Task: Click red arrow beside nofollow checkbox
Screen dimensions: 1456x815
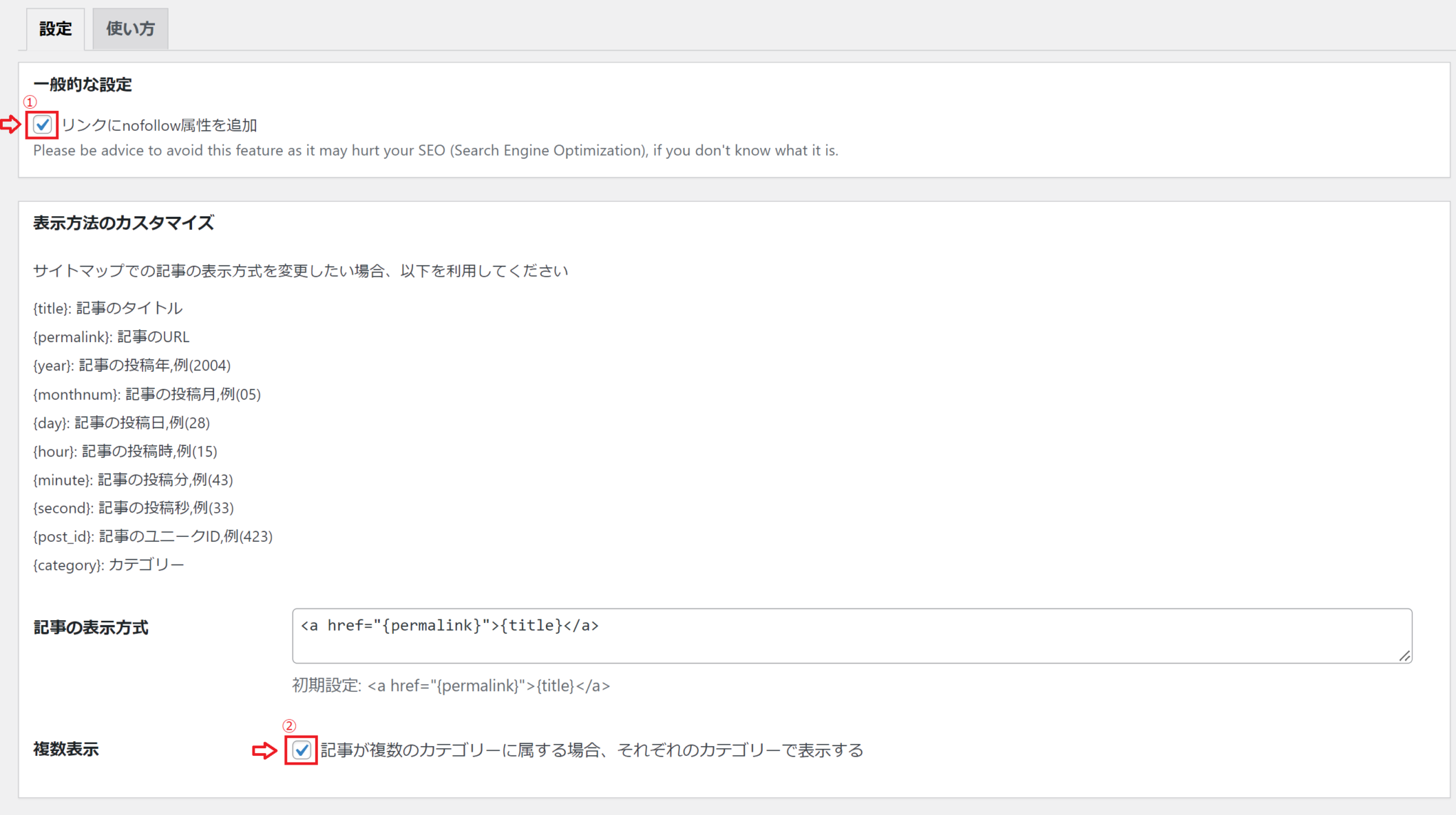Action: pos(11,125)
